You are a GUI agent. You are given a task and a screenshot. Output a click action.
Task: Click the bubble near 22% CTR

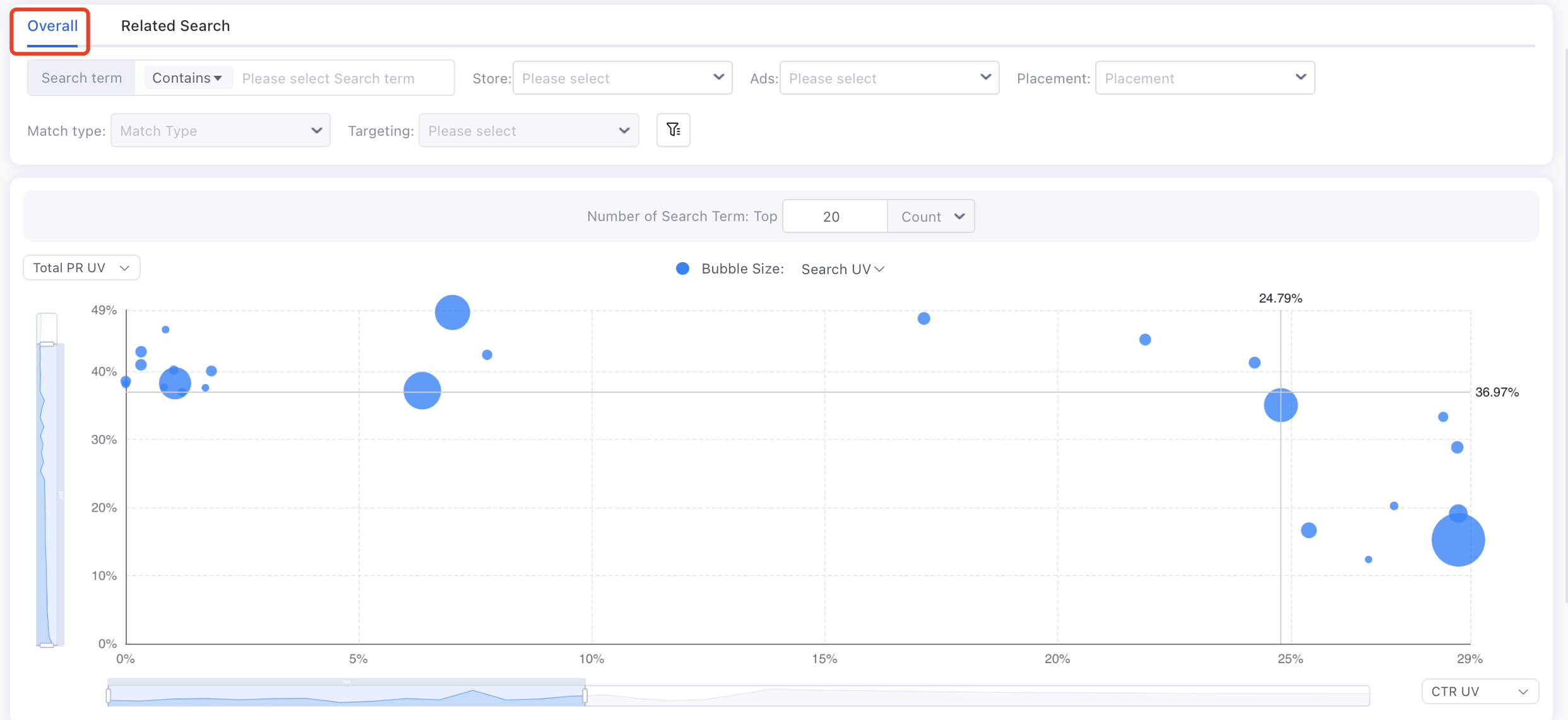click(x=1144, y=339)
